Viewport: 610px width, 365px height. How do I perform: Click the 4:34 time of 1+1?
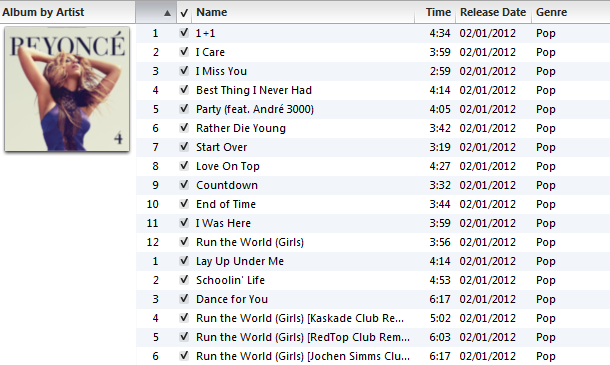440,33
